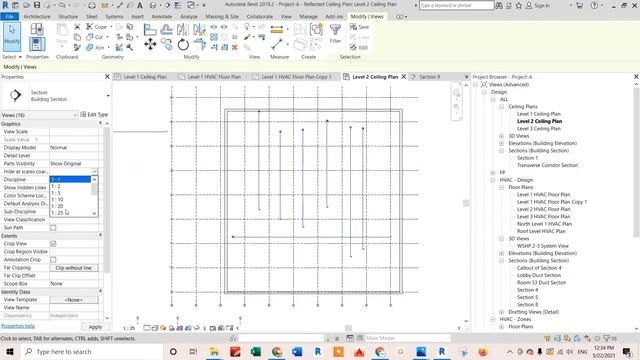This screenshot has width=640, height=360.
Task: Click the Cope geometry tool
Action: click(96, 27)
